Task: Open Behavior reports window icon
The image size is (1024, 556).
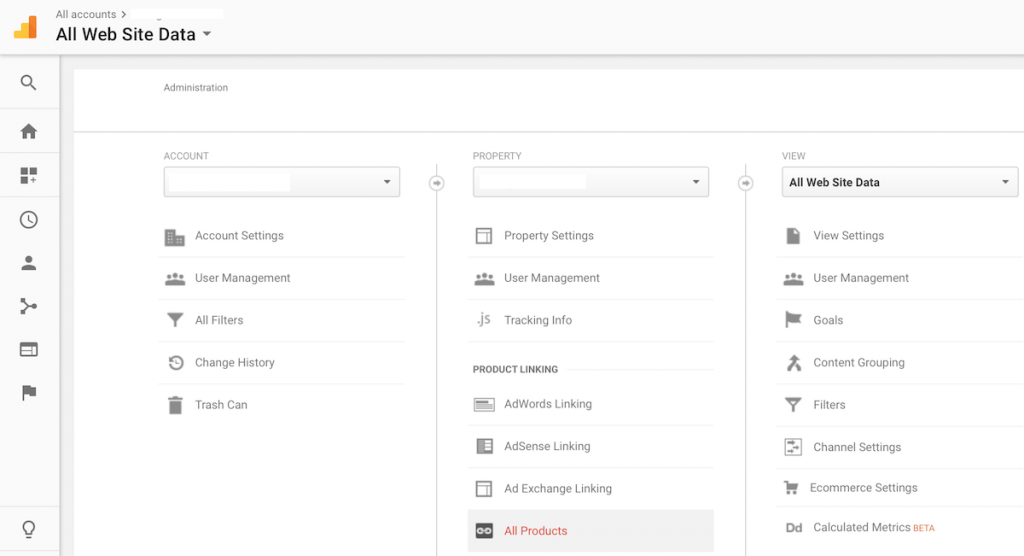Action: [x=28, y=350]
